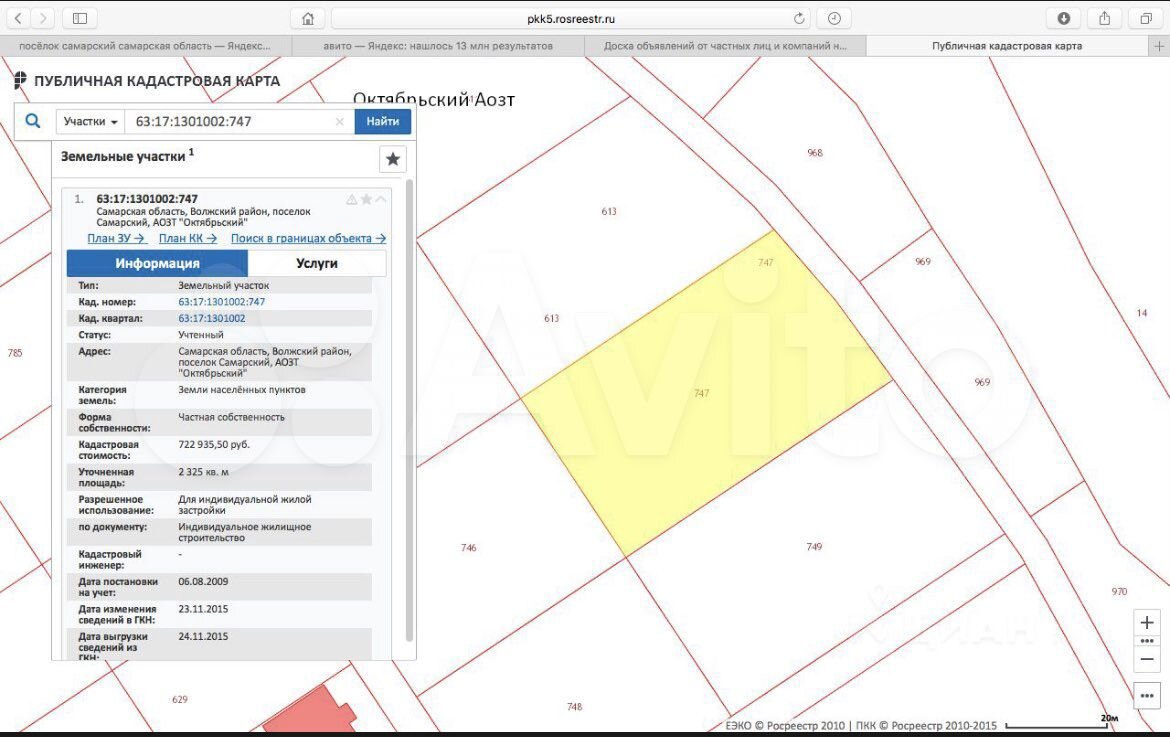Switch to the авито Яндекс tab
Image resolution: width=1170 pixels, height=737 pixels.
[438, 46]
